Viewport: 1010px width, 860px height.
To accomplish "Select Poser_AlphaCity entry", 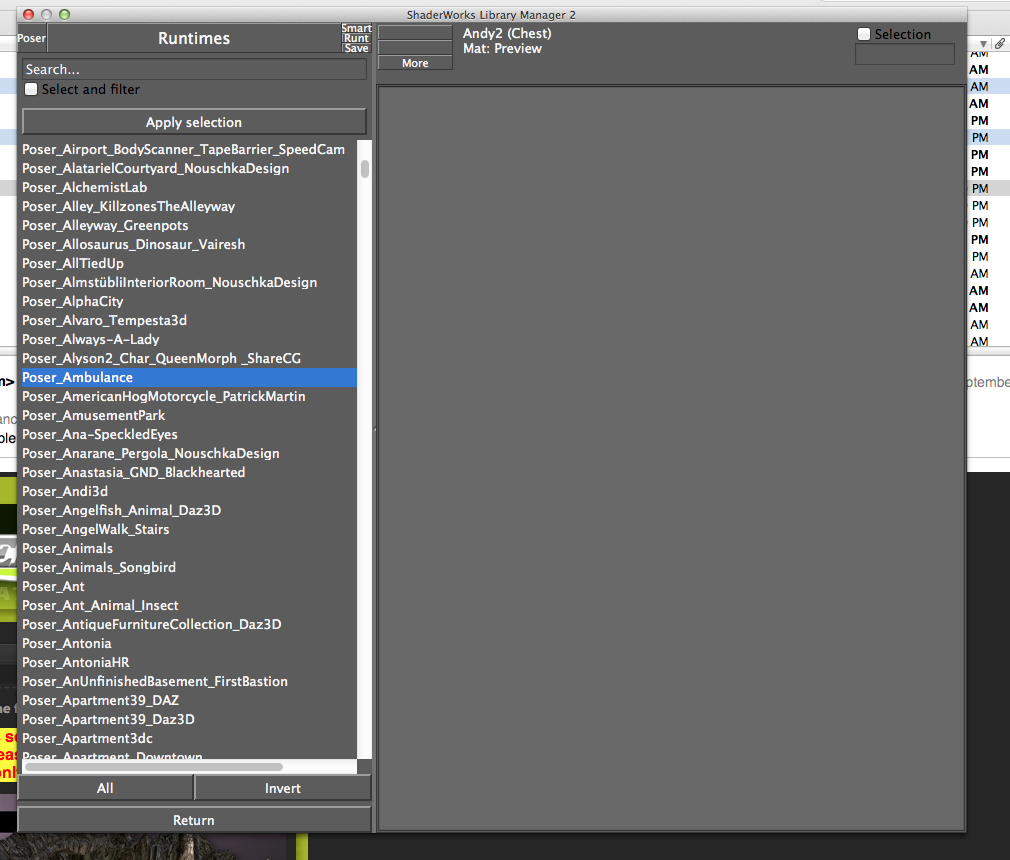I will (x=189, y=301).
